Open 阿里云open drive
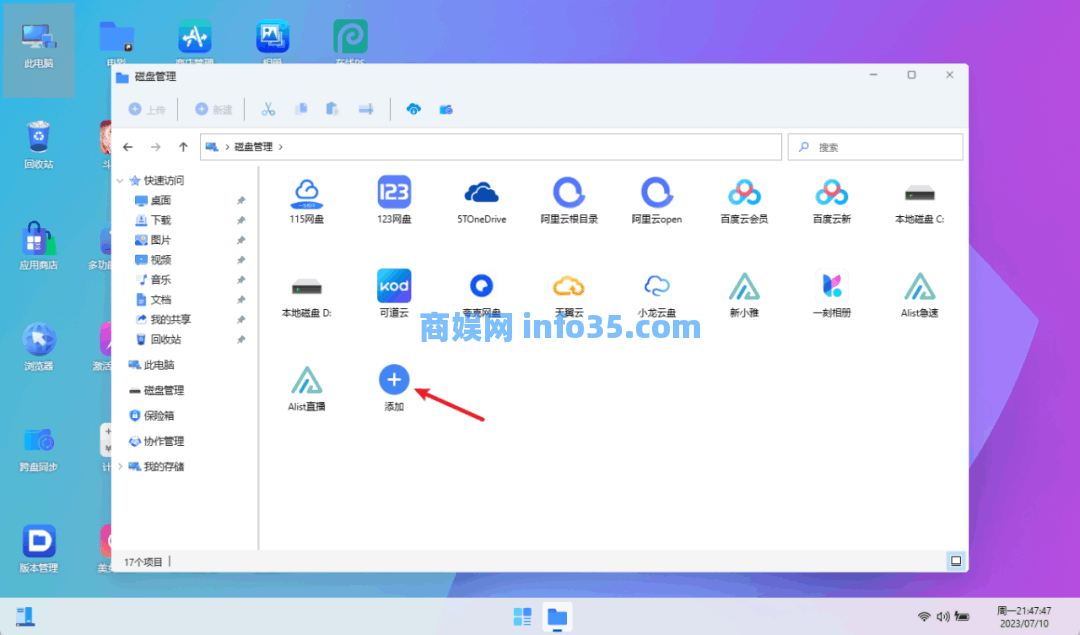 pyautogui.click(x=656, y=200)
